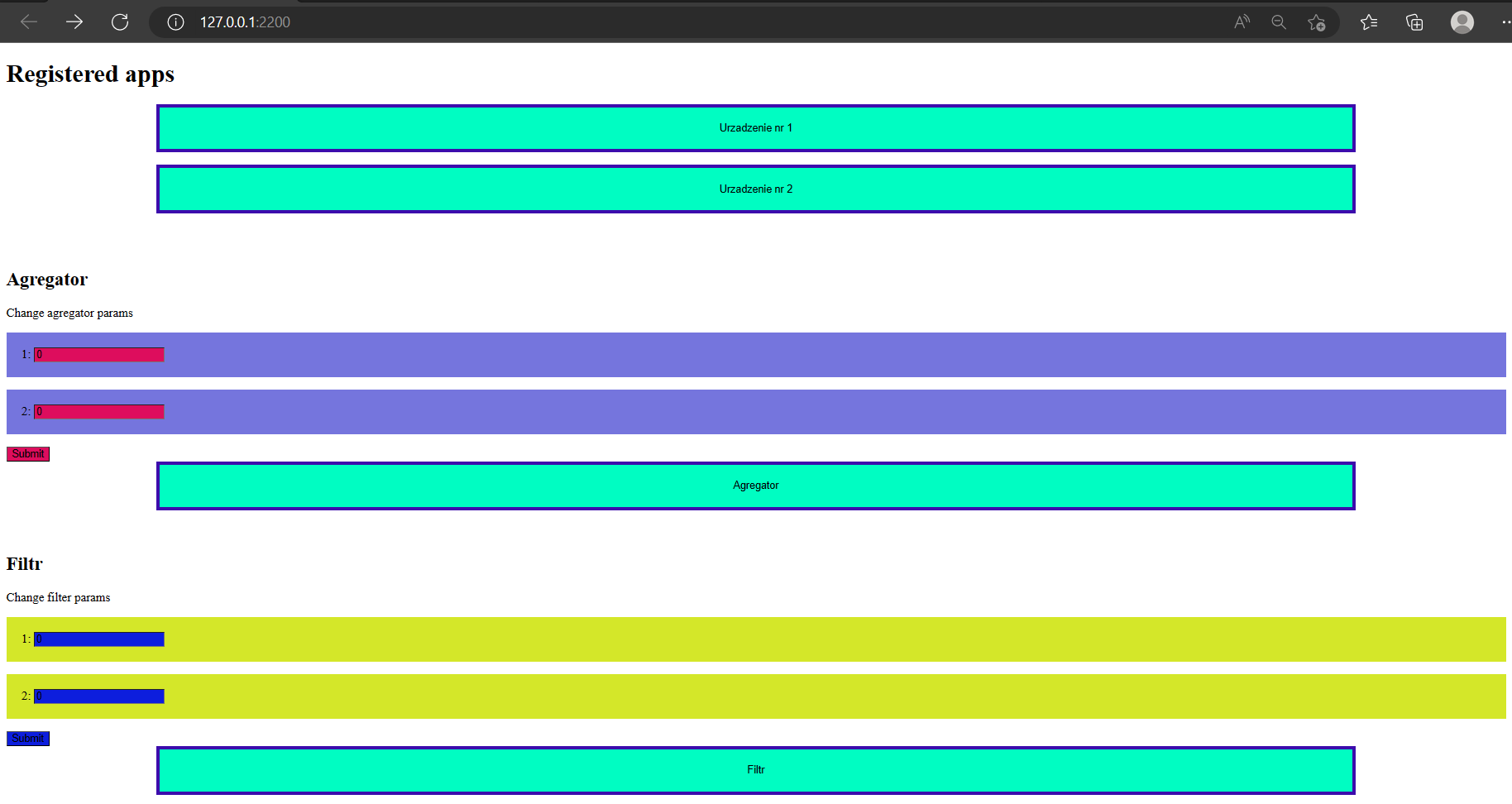Go back to the previous page
The width and height of the screenshot is (1512, 804).
pos(29,22)
